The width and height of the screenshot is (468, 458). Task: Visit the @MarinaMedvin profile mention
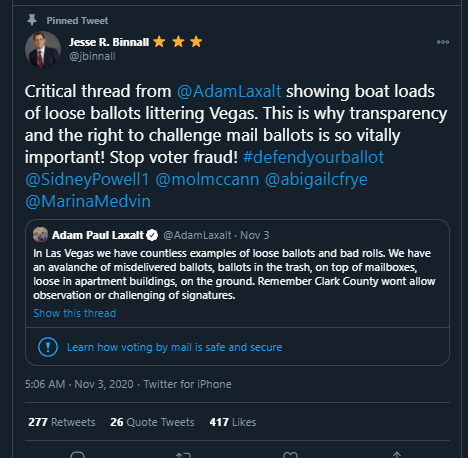coord(88,201)
